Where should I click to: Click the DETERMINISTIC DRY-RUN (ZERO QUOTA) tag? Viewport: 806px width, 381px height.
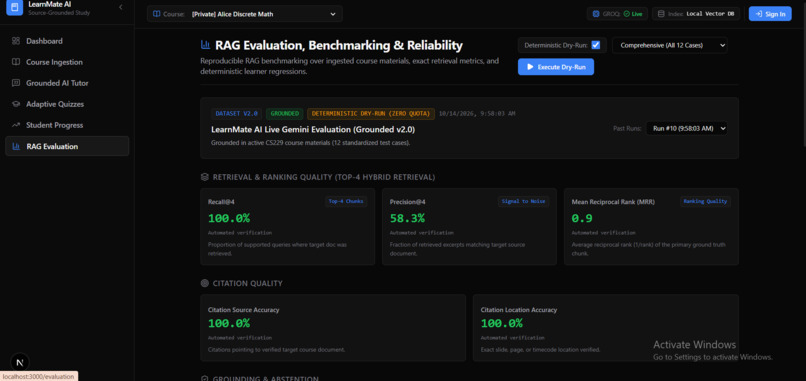click(371, 114)
